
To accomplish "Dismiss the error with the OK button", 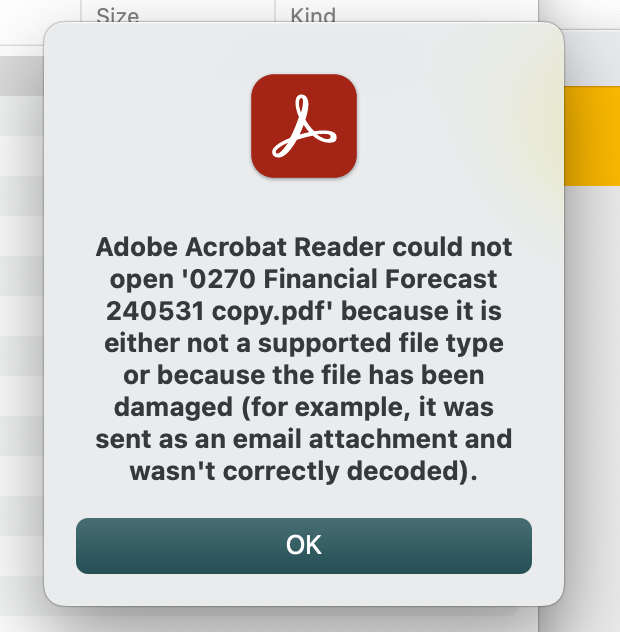I will (x=304, y=546).
